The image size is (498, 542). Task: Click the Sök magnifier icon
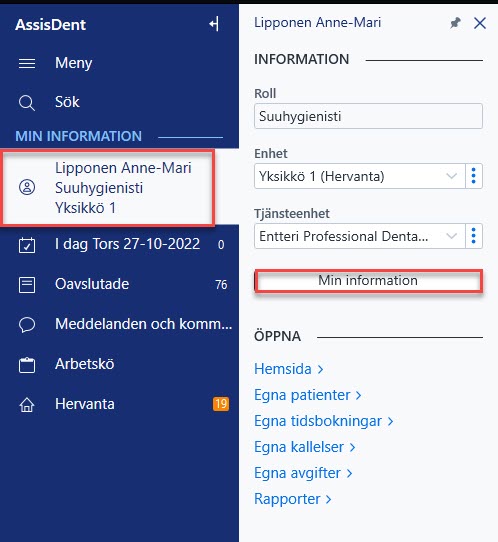pos(27,103)
